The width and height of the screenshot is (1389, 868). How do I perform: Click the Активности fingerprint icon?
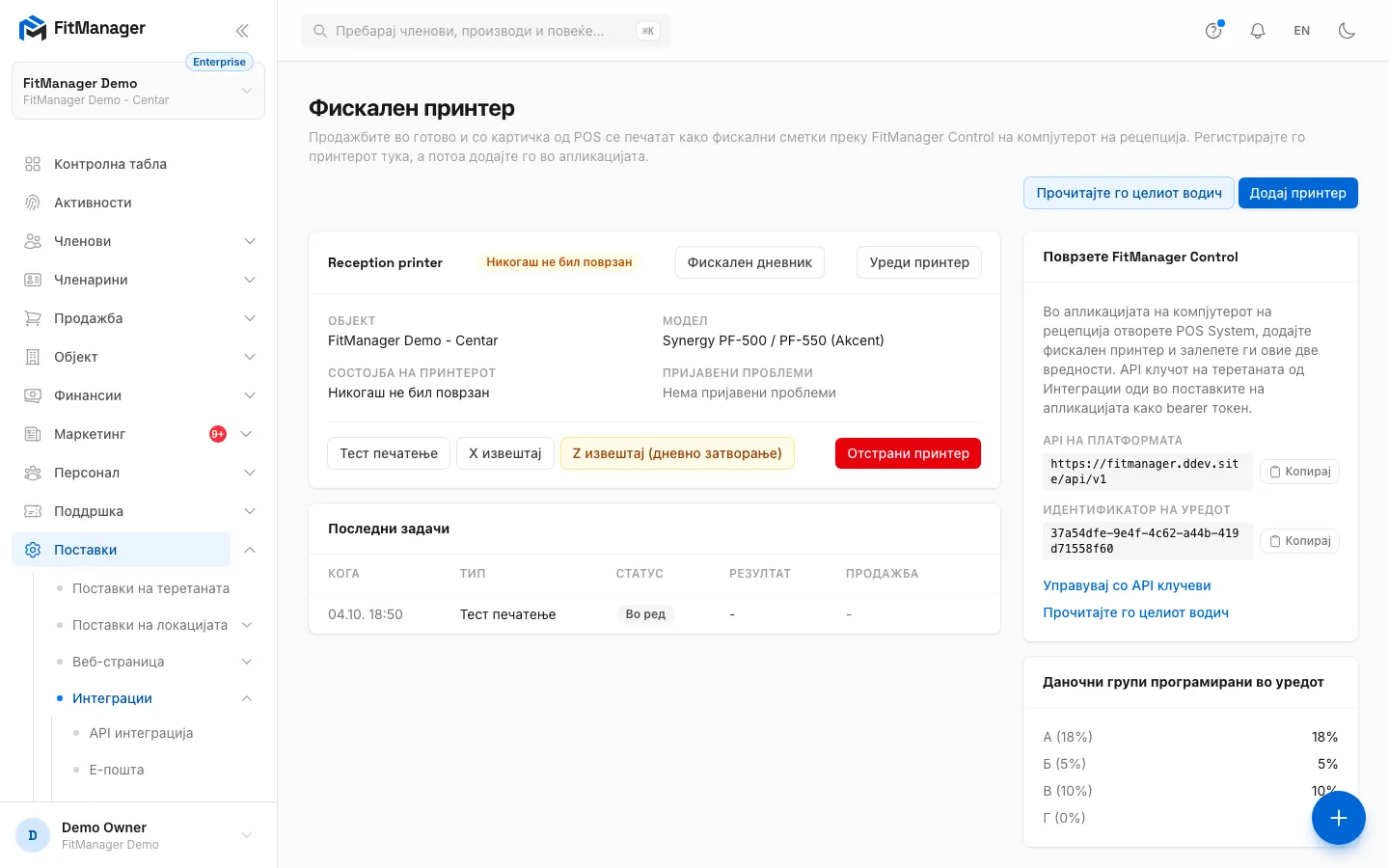click(33, 203)
